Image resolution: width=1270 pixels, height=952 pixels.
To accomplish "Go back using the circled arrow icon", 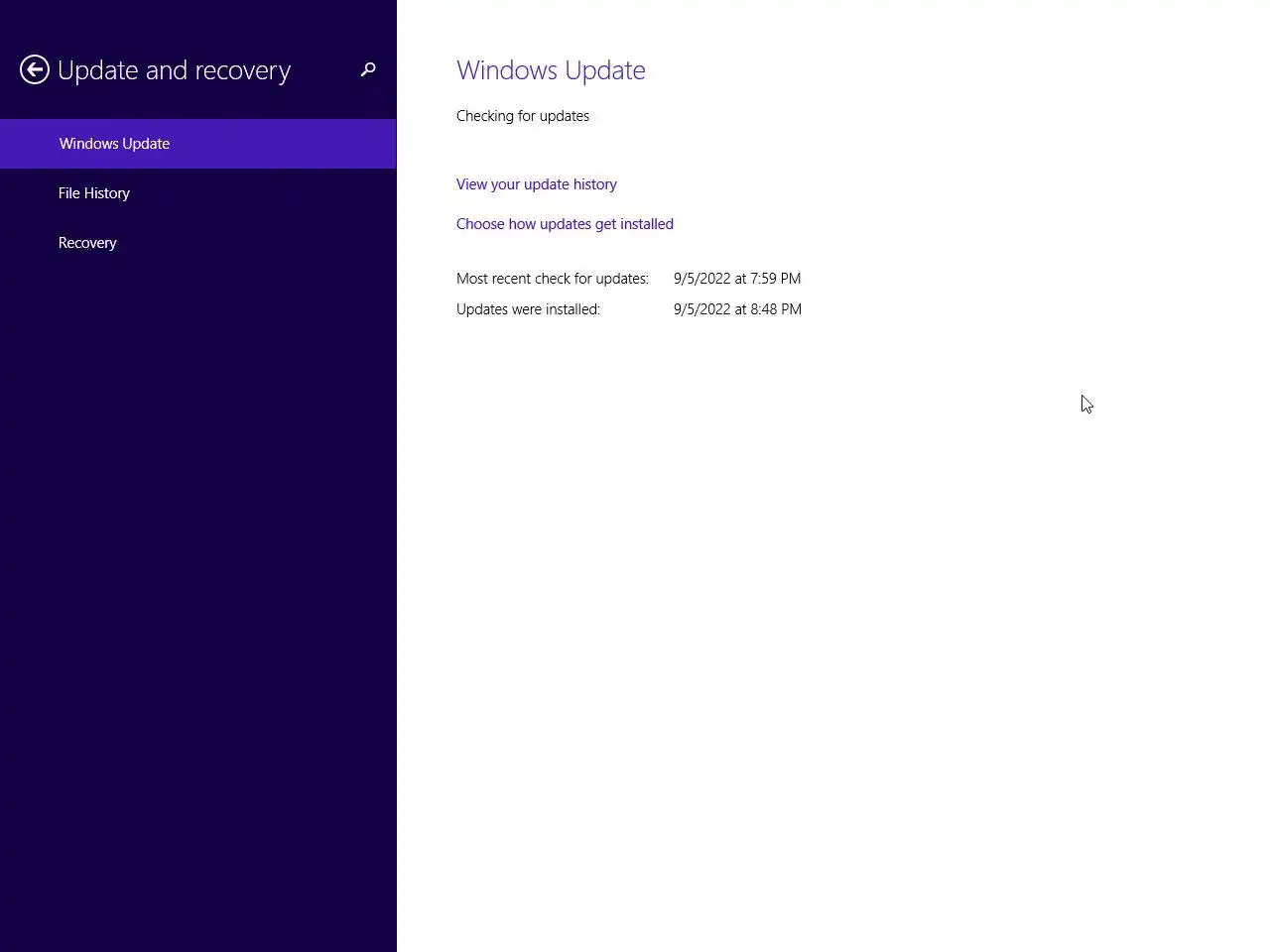I will click(35, 69).
